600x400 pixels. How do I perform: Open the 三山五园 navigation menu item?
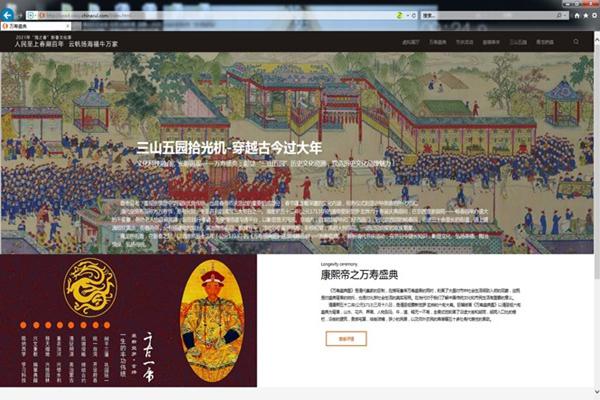click(517, 43)
